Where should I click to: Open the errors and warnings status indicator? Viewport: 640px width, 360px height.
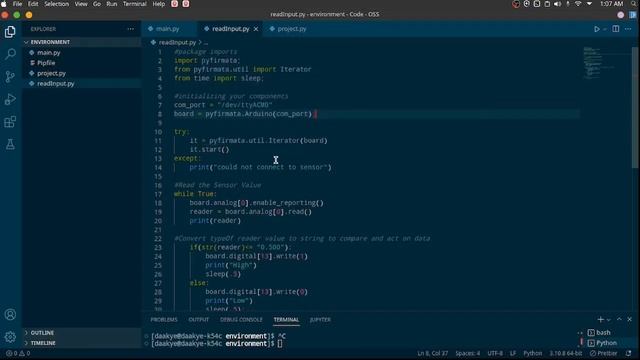(x=18, y=353)
